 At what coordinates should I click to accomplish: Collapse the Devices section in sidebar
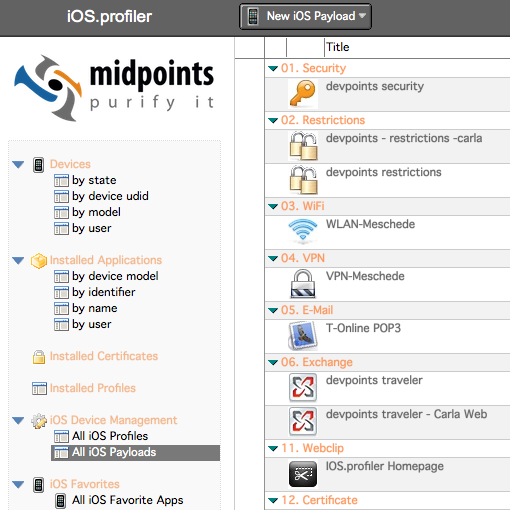coord(18,164)
